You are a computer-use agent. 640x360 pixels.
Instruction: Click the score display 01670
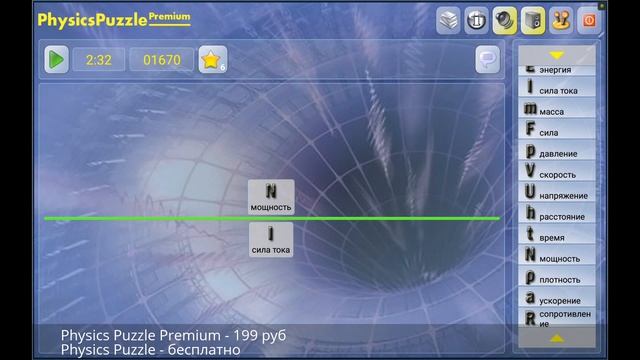pyautogui.click(x=162, y=60)
